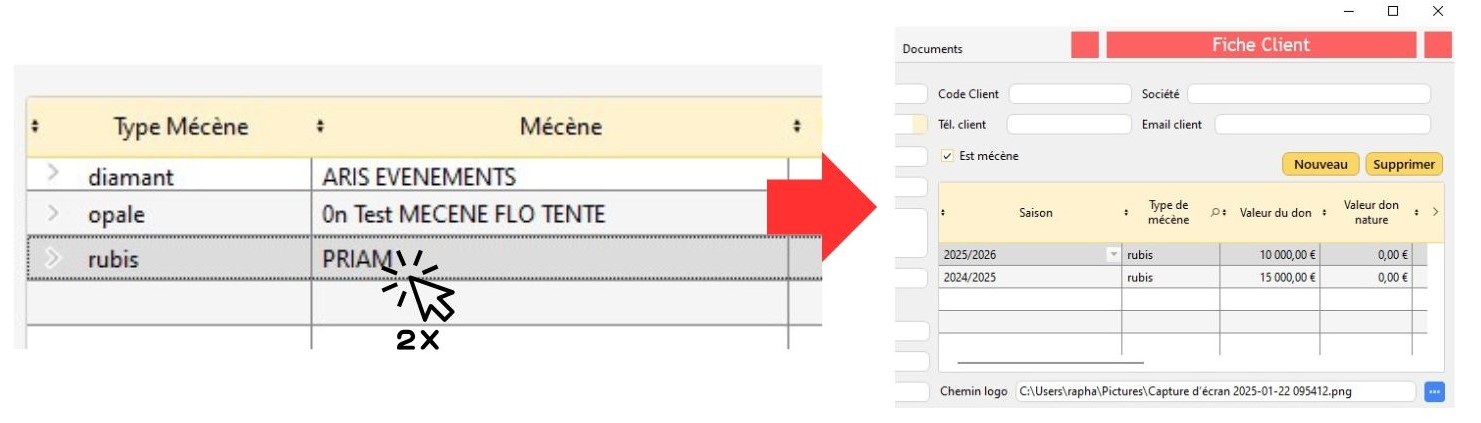This screenshot has height=423, width=1481.
Task: Expand the opale row
Action: (54, 214)
